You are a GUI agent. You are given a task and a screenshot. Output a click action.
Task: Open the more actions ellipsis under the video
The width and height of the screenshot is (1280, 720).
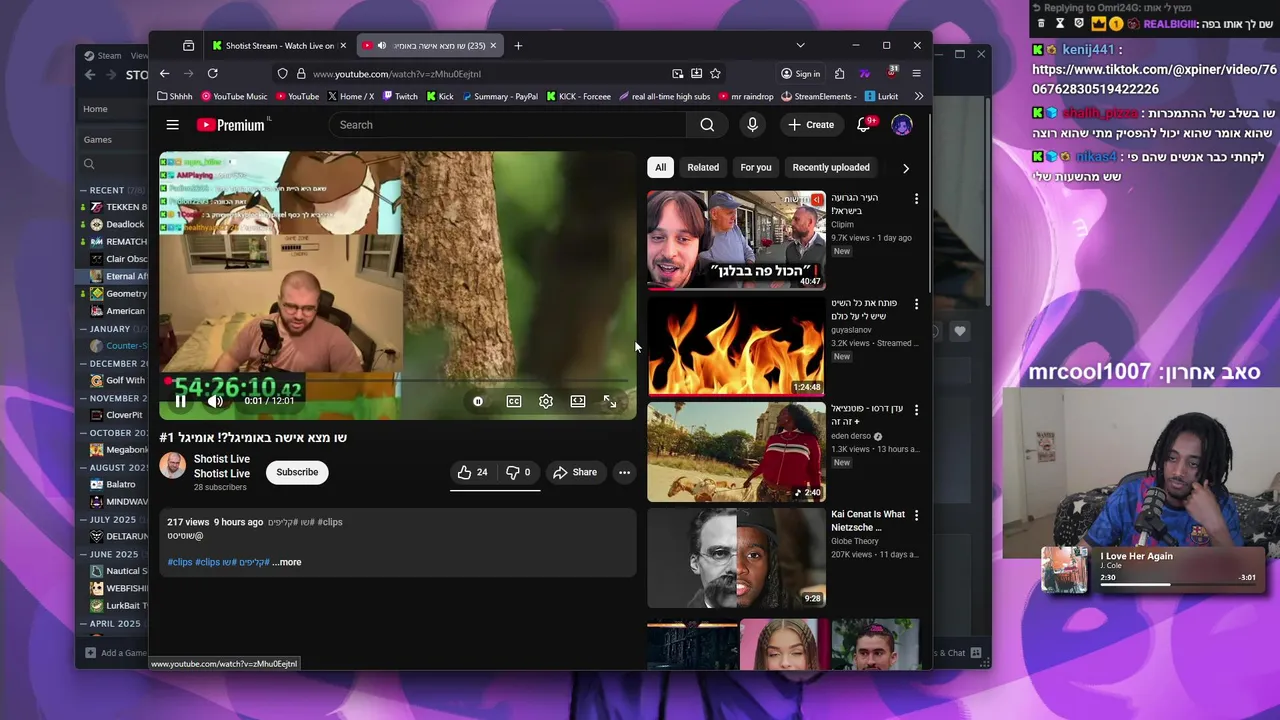click(x=624, y=472)
